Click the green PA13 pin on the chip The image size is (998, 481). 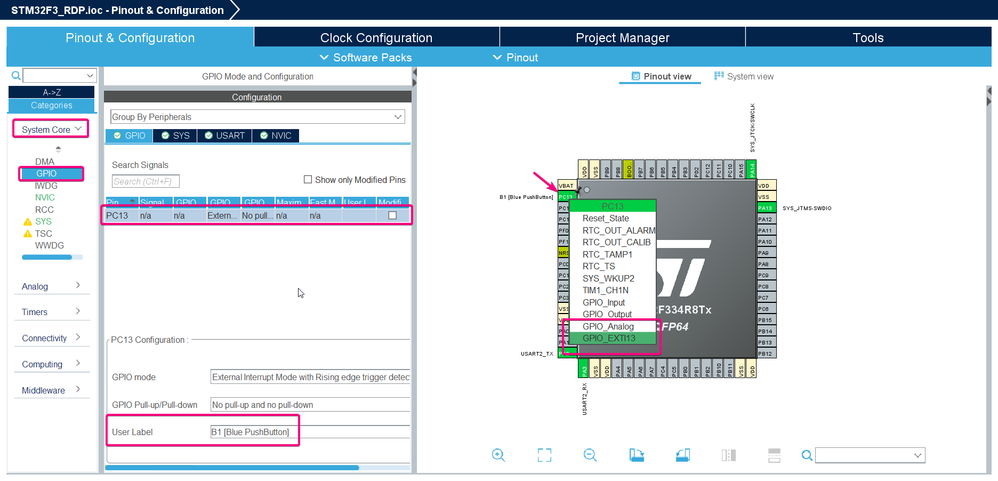click(x=766, y=208)
